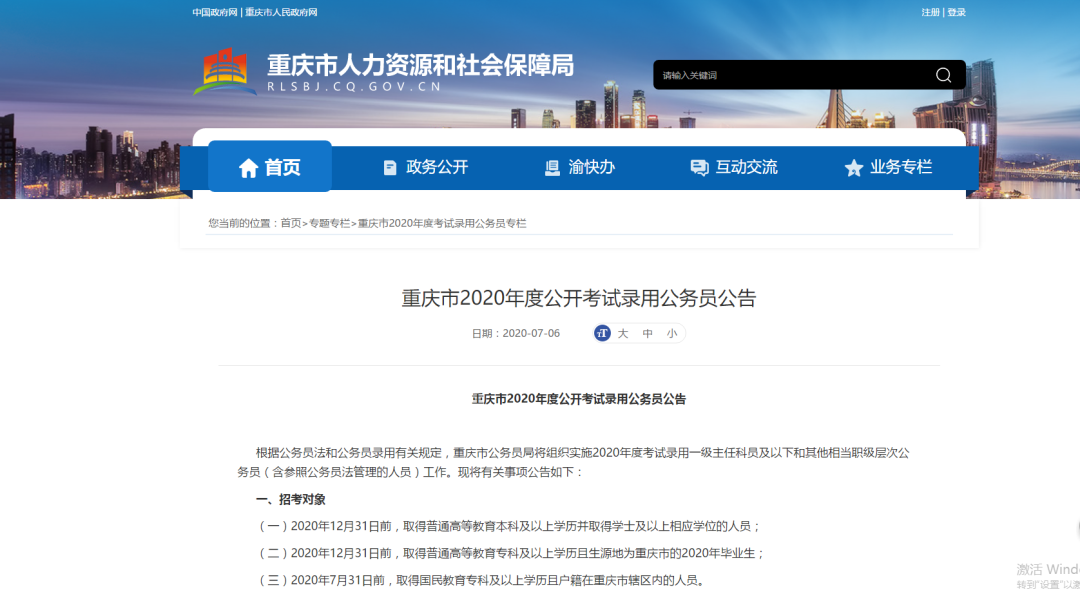1080x592 pixels.
Task: Click the magnifier search icon
Action: pos(943,75)
